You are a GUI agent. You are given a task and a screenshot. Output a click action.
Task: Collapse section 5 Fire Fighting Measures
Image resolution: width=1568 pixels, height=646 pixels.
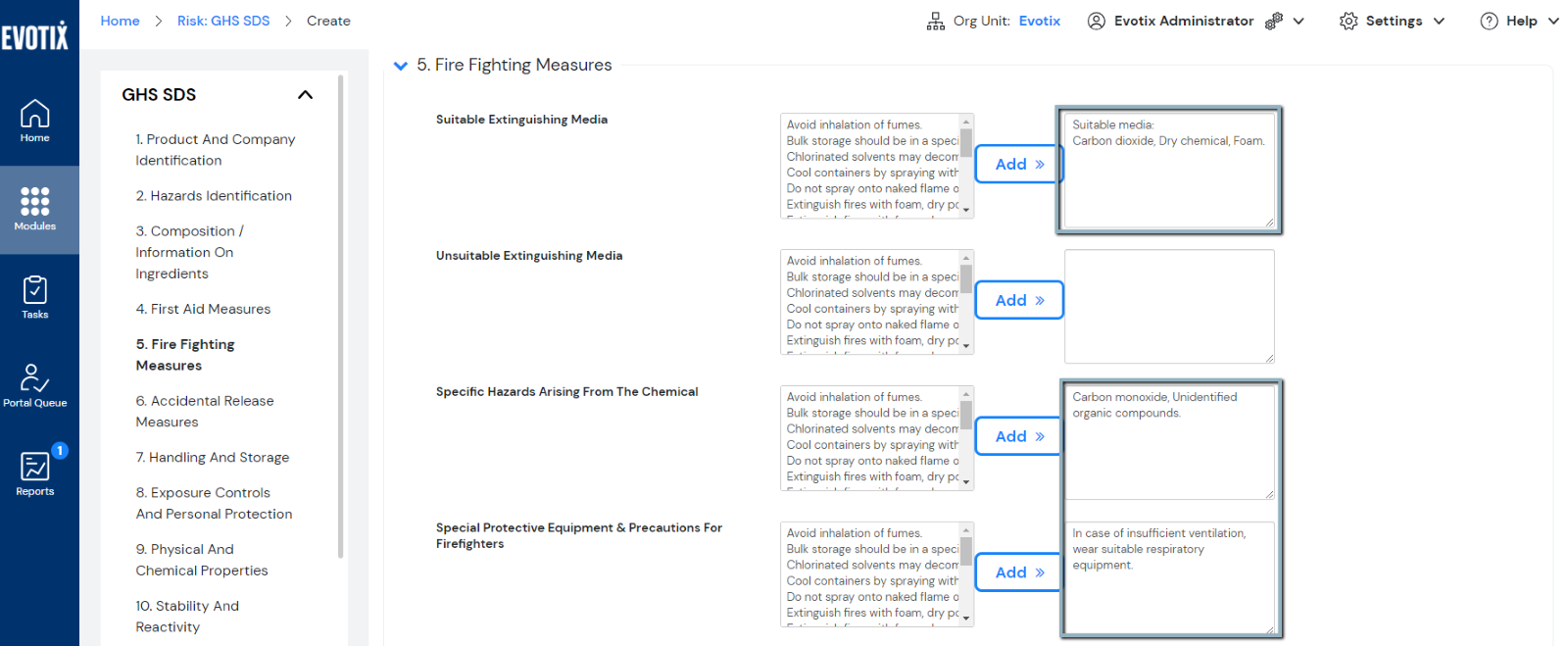click(400, 66)
